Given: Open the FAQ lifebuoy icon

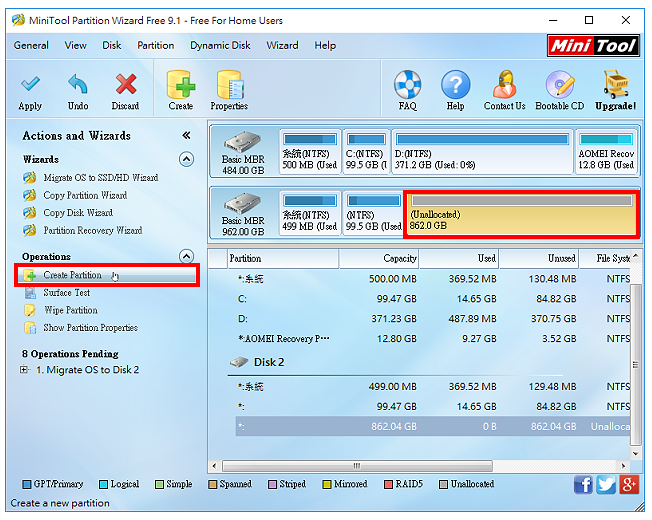Looking at the screenshot, I should [408, 84].
